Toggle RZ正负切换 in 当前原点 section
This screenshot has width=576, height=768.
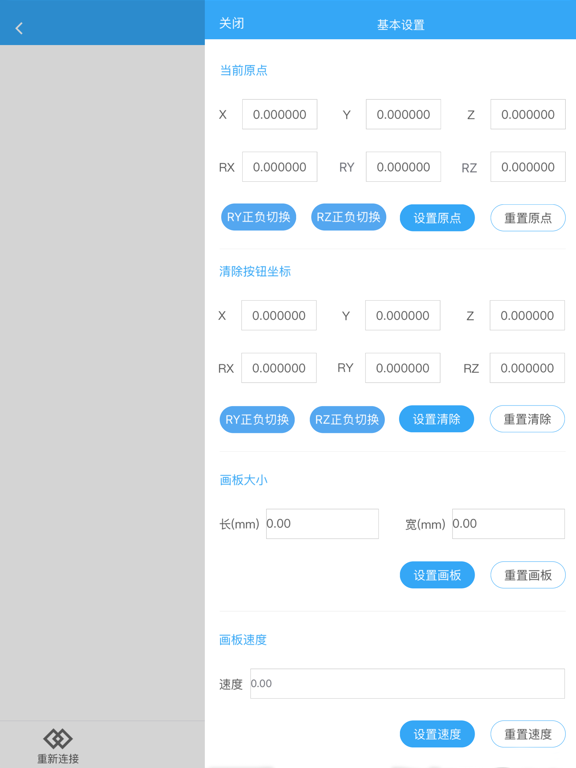pos(348,217)
